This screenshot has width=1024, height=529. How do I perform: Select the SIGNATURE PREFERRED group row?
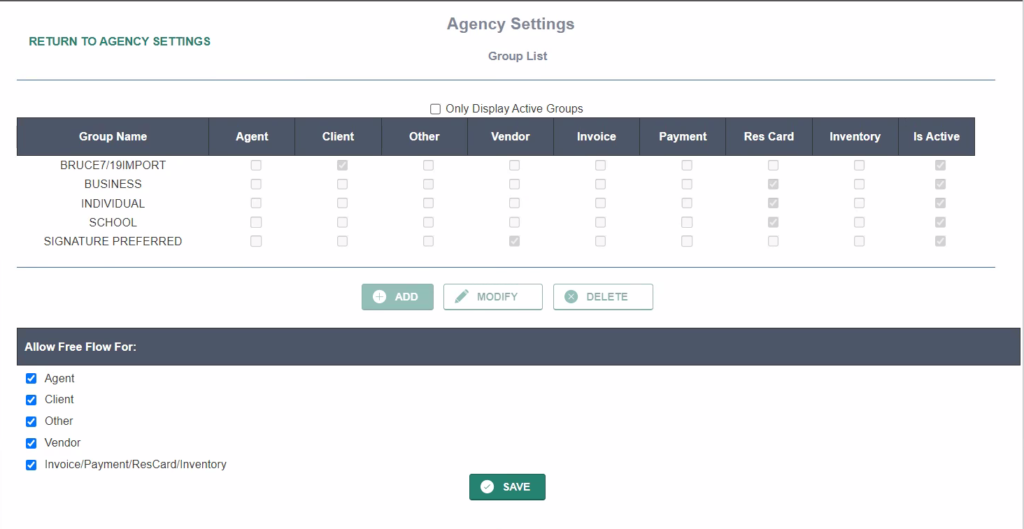[x=113, y=241]
